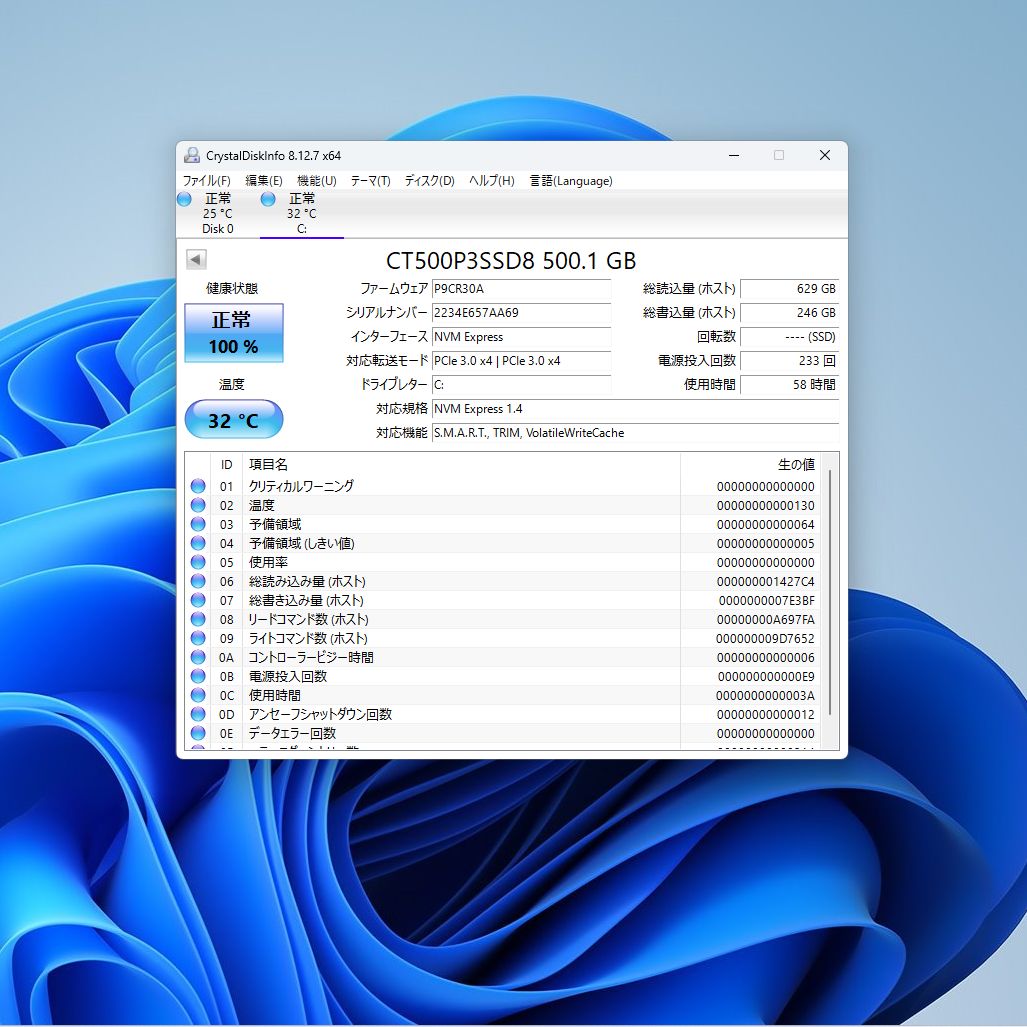Minimize the CrystalDiskInfo window
Viewport: 1027px width, 1027px height.
734,155
